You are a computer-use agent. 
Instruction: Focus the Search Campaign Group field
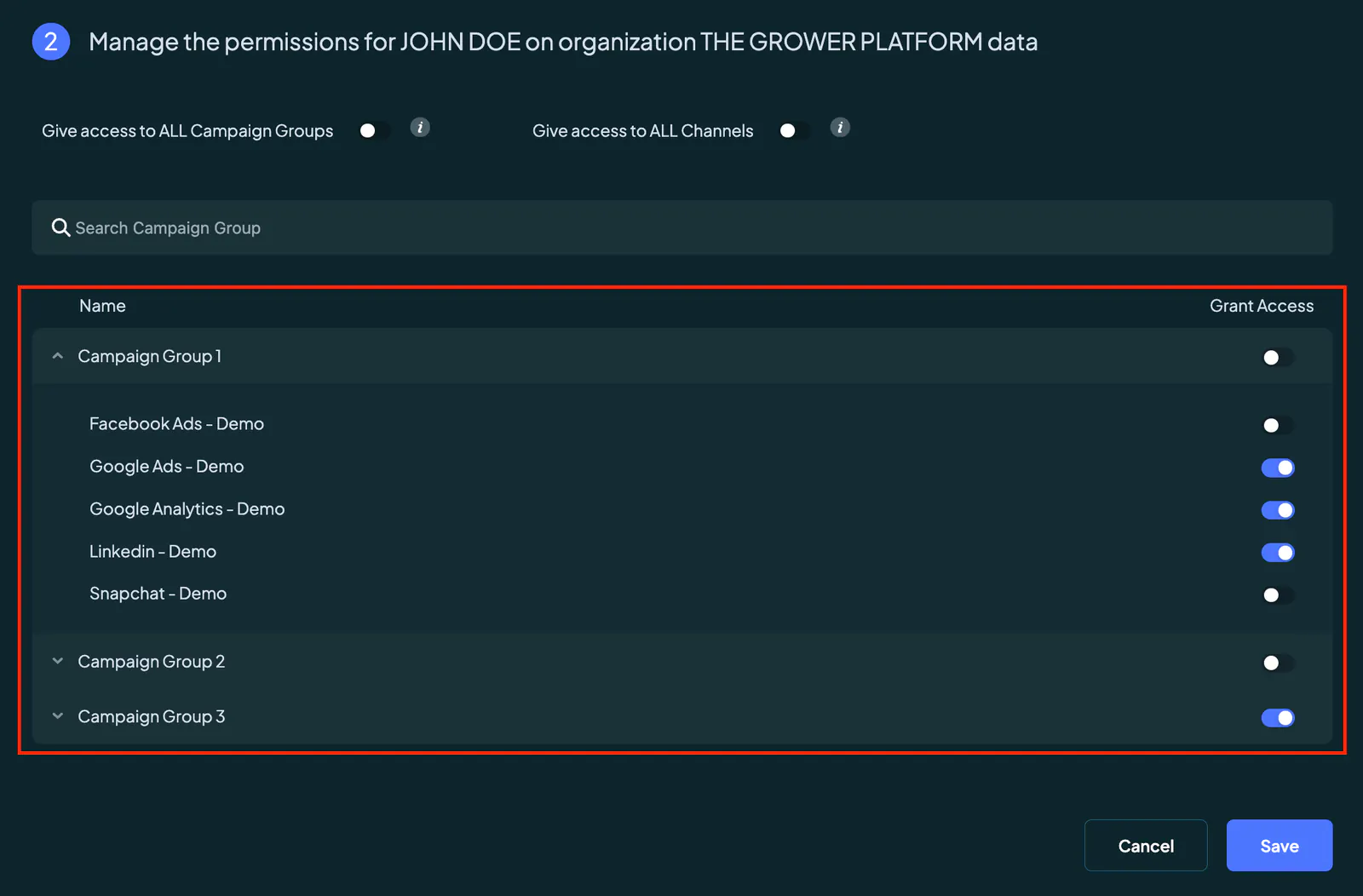coord(682,227)
